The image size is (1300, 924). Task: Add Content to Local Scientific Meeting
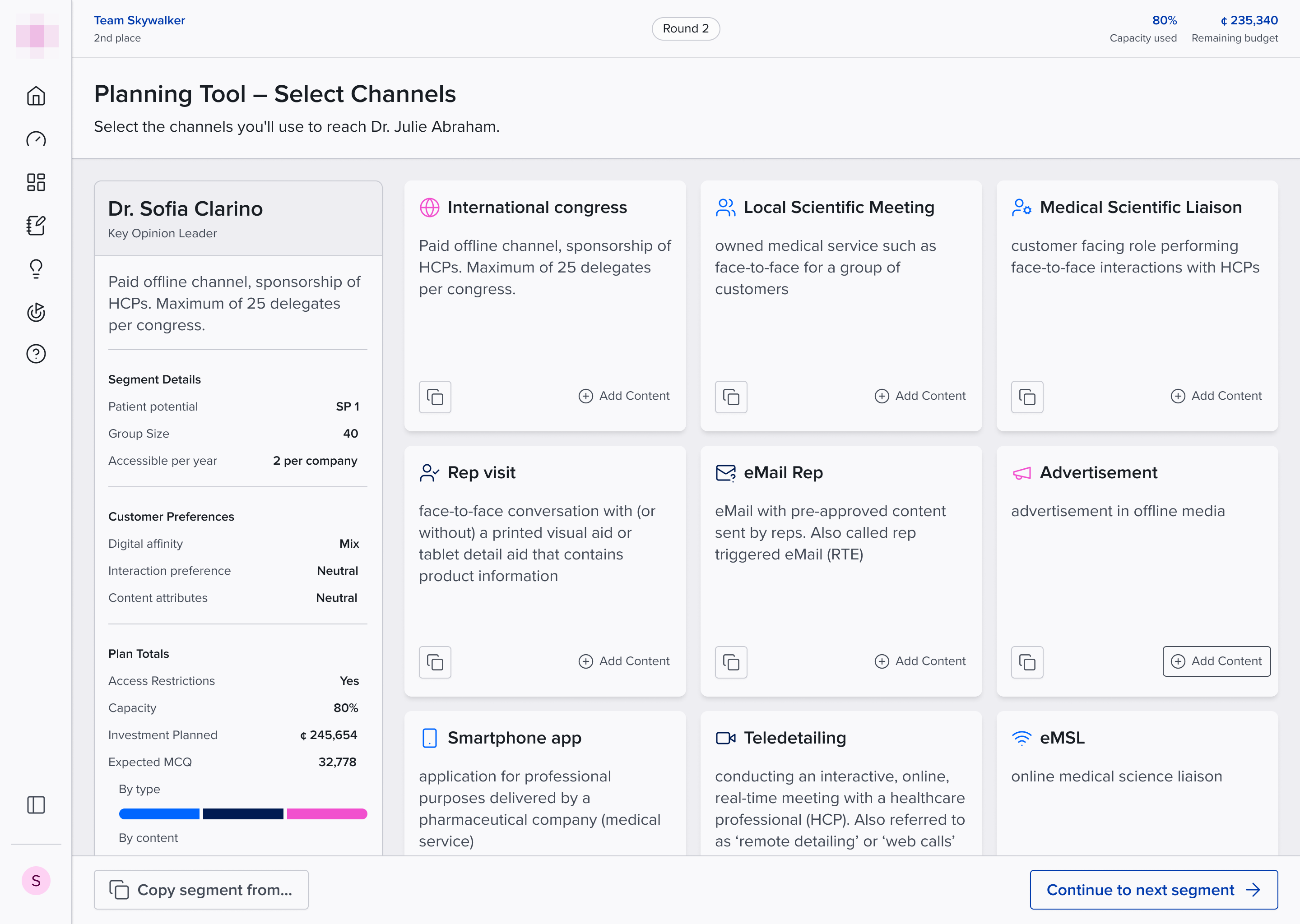coord(920,396)
